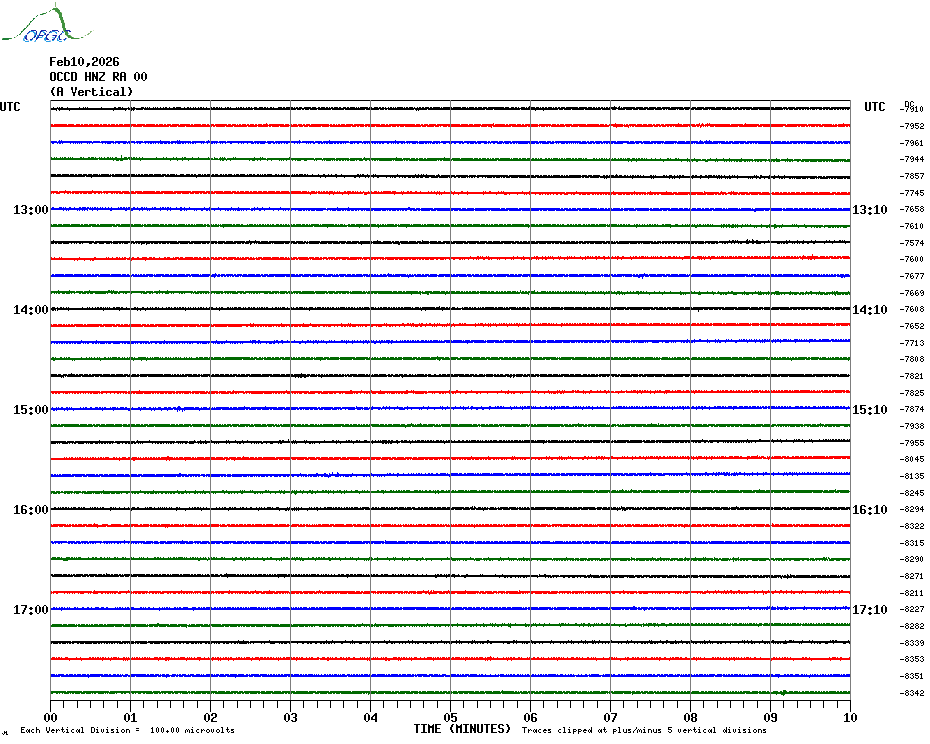Click the Feb10,2026 date label
Screen dimensions: 930x744
(x=84, y=62)
